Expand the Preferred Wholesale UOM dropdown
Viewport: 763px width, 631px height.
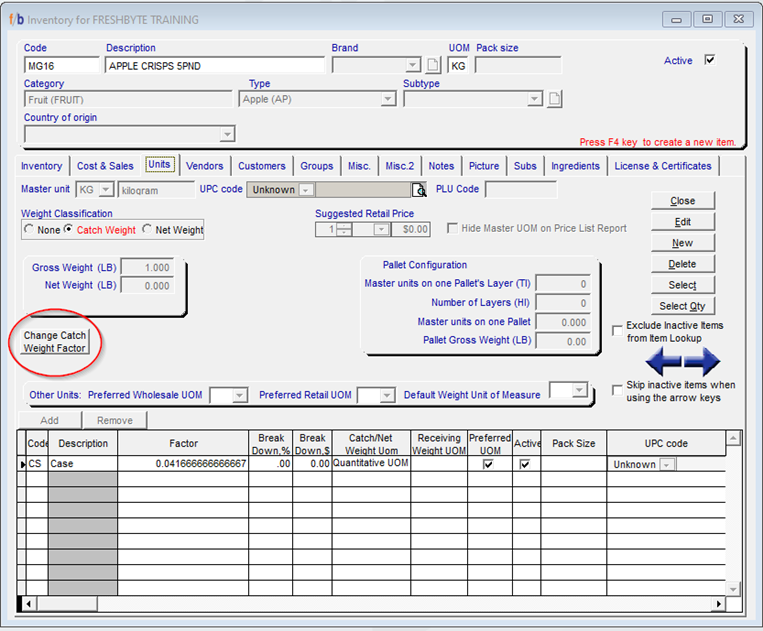click(239, 395)
